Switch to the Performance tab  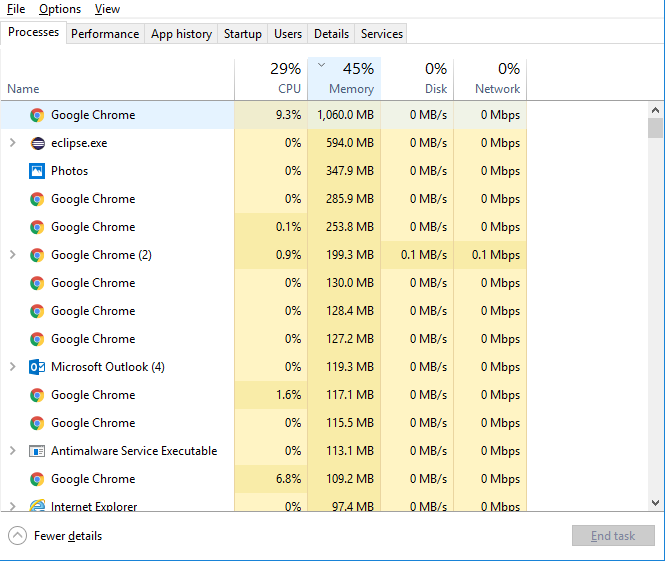click(105, 34)
